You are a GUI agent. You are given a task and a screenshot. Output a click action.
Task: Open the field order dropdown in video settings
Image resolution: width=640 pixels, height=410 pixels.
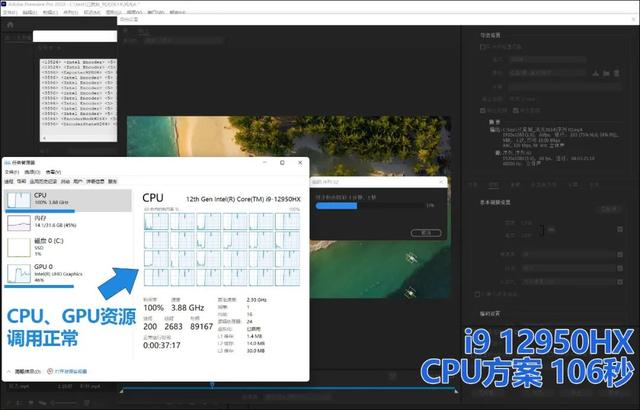[x=569, y=268]
